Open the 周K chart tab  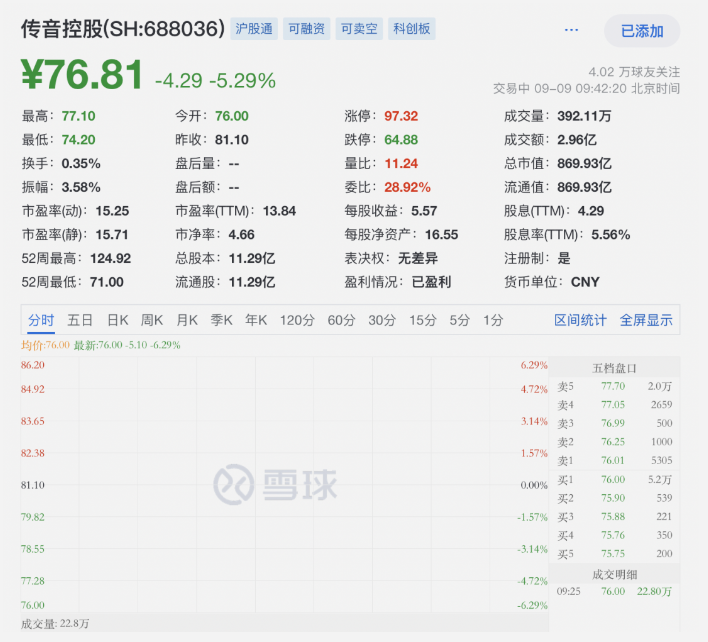(x=152, y=320)
